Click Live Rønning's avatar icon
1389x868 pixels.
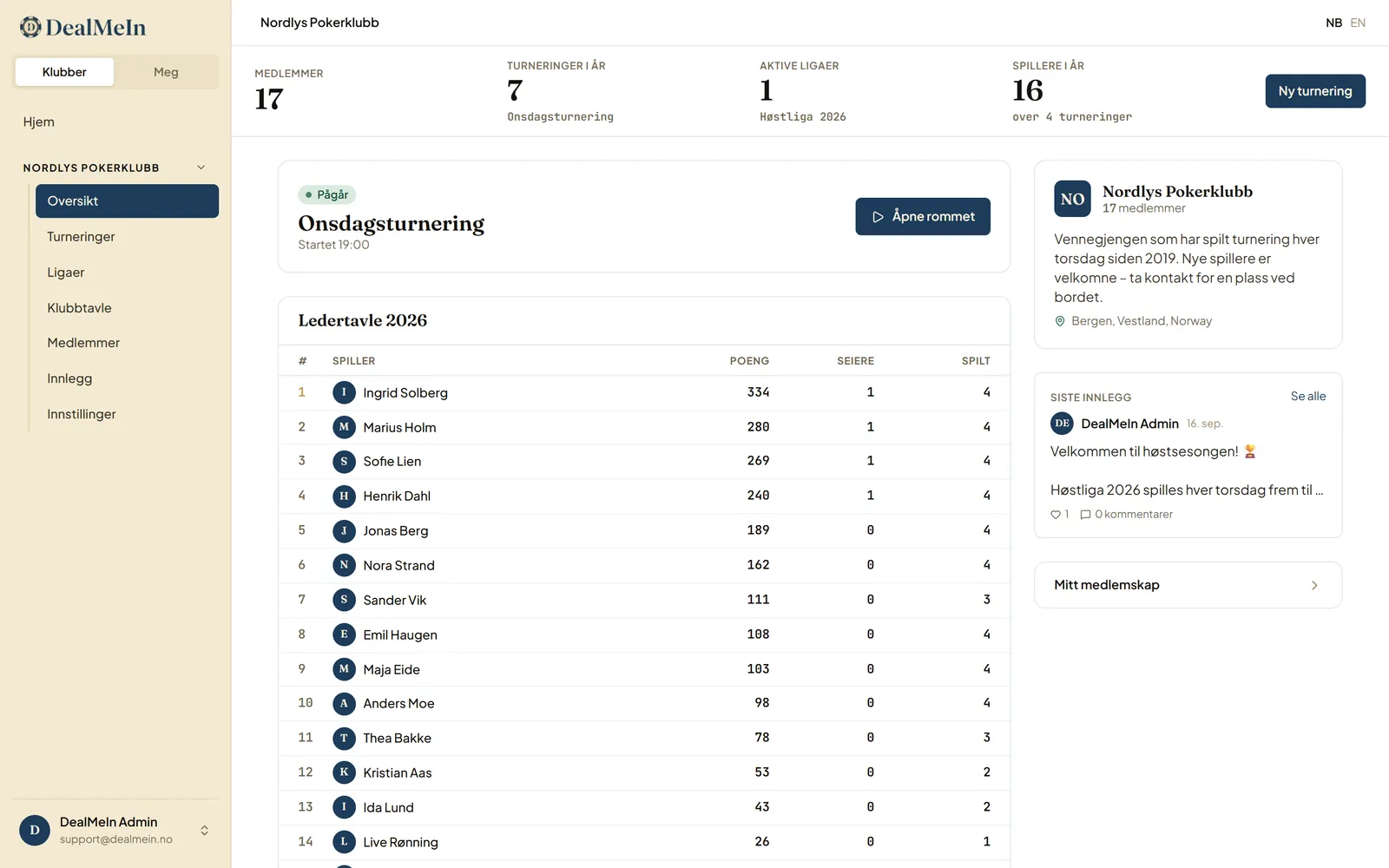344,842
